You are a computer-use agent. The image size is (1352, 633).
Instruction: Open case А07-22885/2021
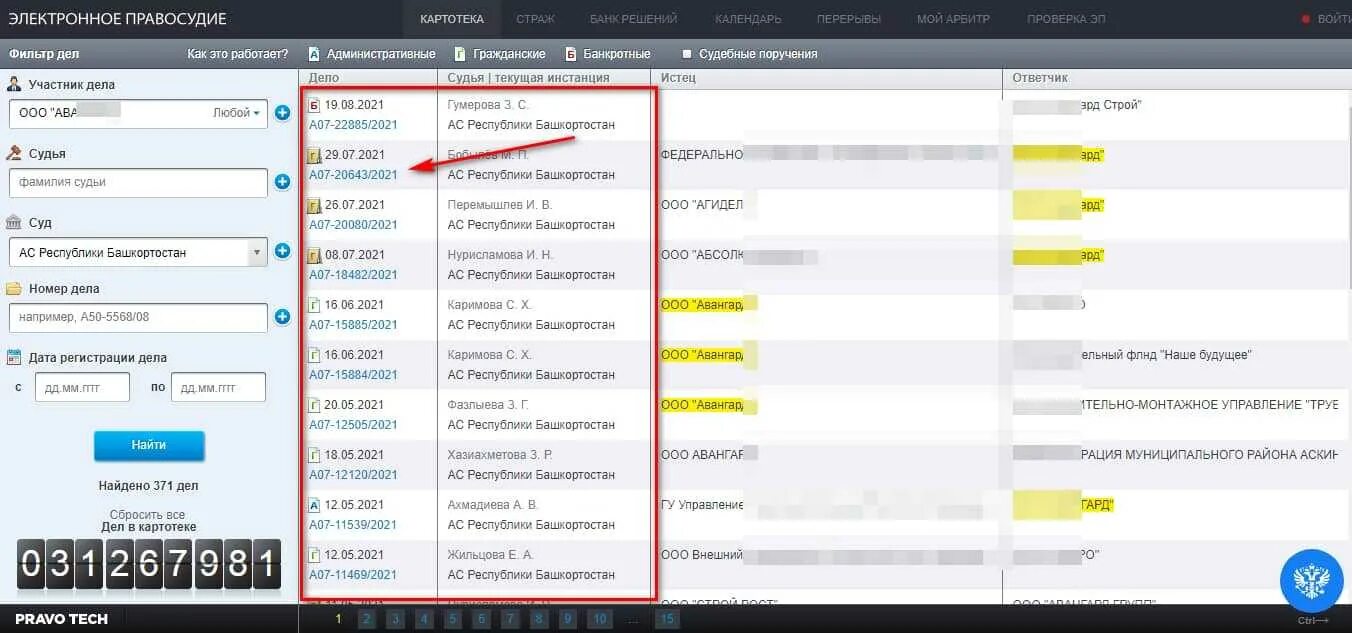[x=353, y=125]
